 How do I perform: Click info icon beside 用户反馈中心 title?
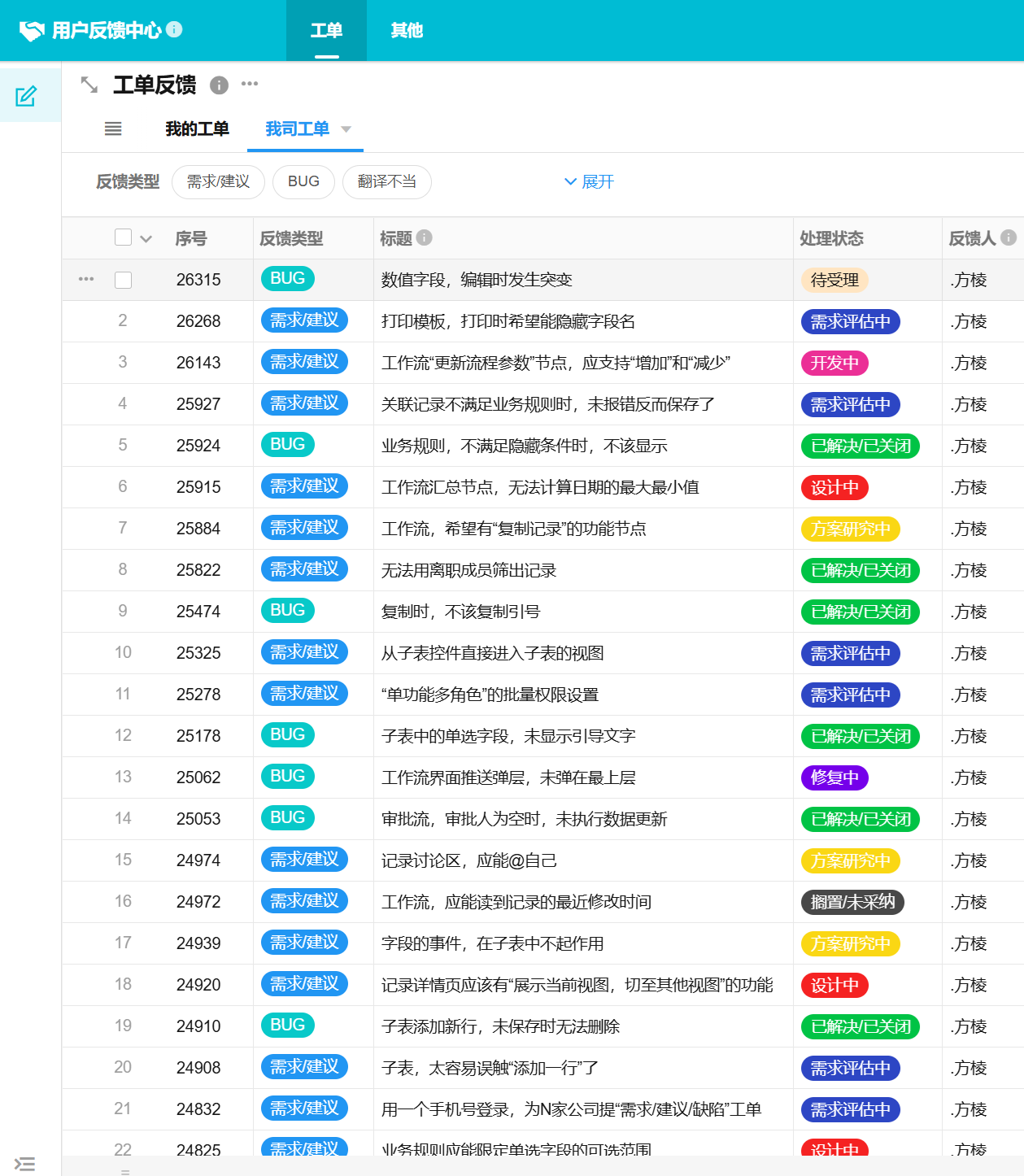point(174,29)
